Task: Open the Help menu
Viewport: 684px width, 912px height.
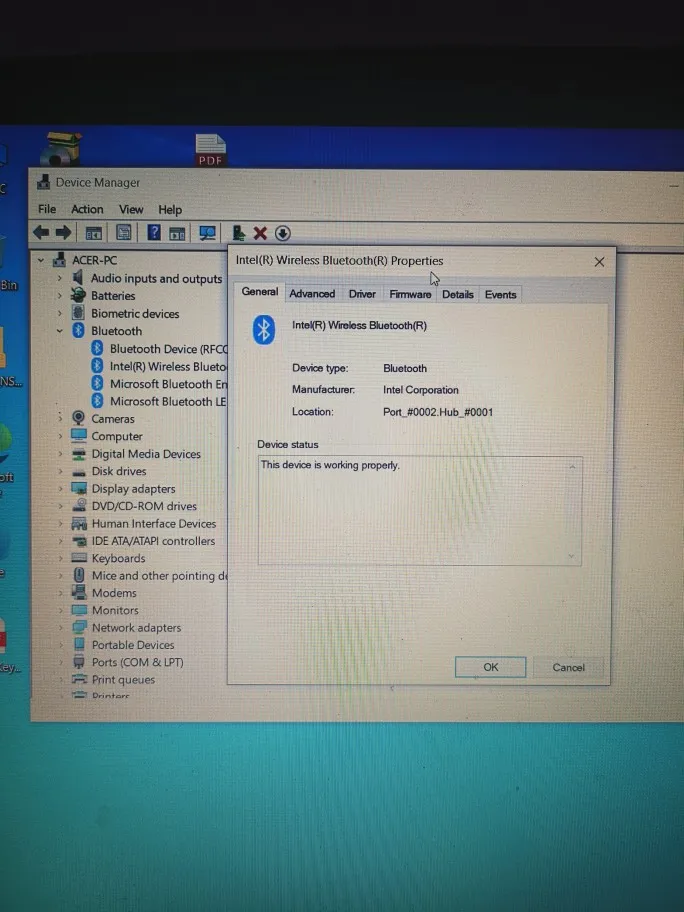Action: (170, 209)
